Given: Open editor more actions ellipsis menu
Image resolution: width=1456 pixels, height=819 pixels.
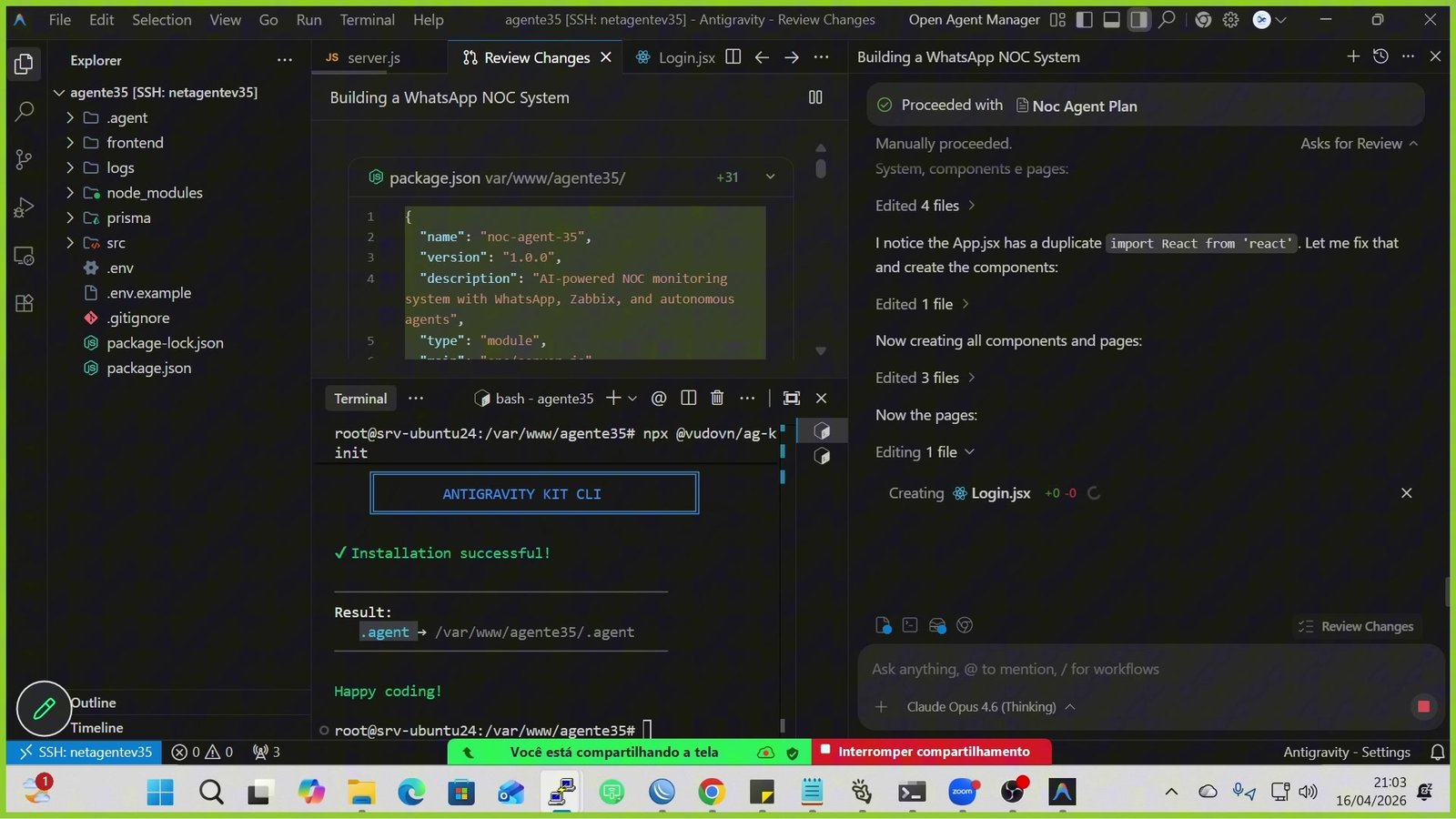Looking at the screenshot, I should point(822,57).
